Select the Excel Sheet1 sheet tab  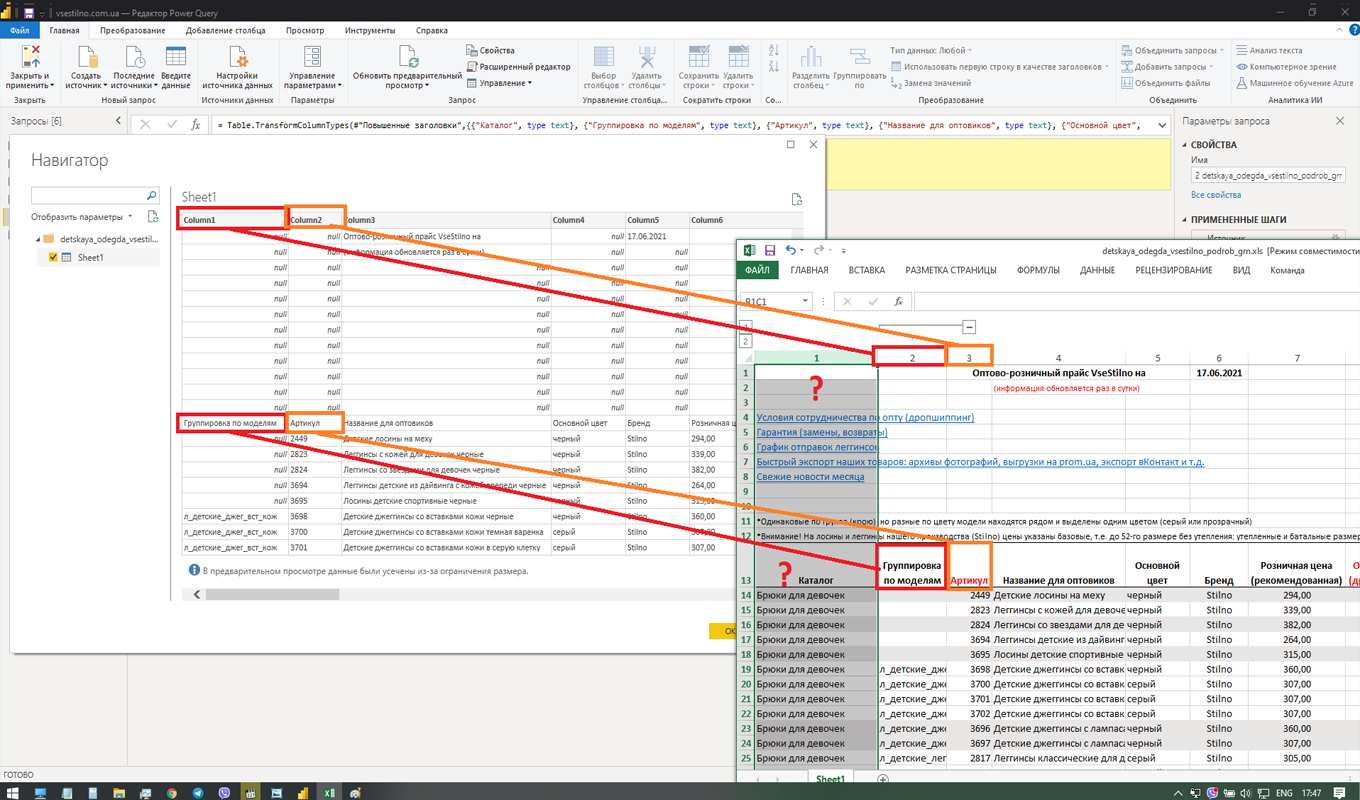pos(830,779)
